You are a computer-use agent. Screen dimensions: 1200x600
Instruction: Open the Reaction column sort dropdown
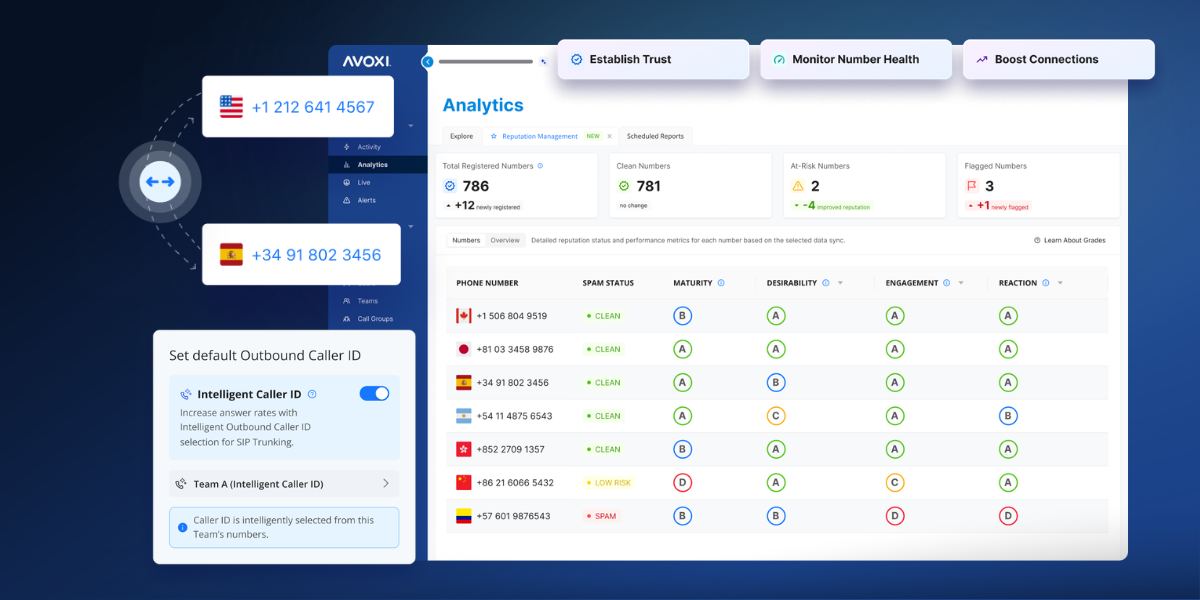(1060, 283)
